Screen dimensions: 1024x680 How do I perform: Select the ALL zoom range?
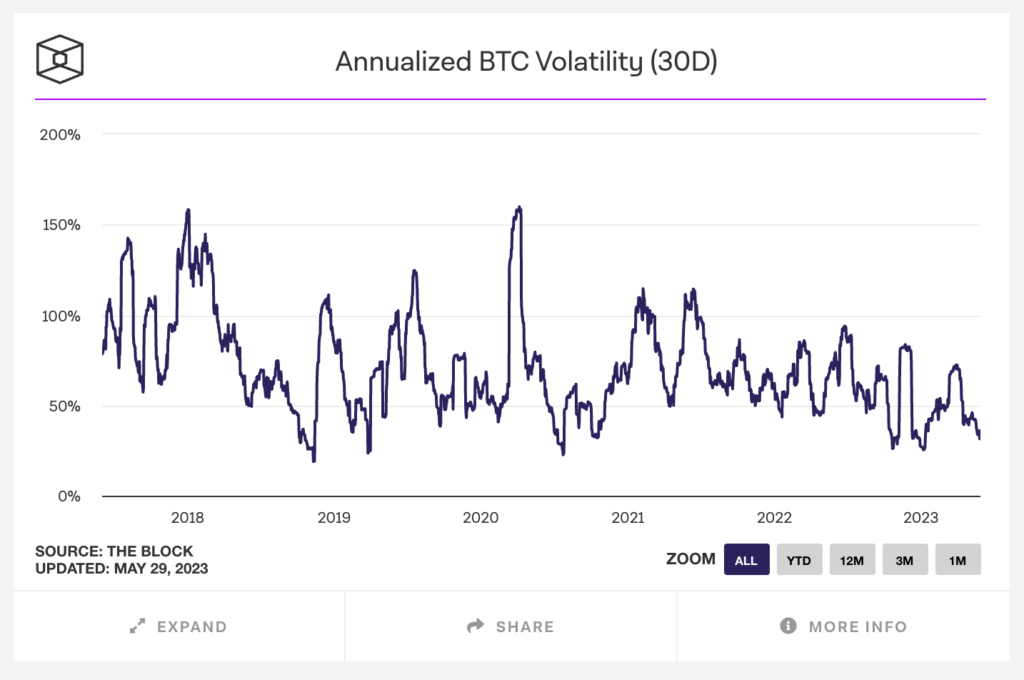coord(746,559)
